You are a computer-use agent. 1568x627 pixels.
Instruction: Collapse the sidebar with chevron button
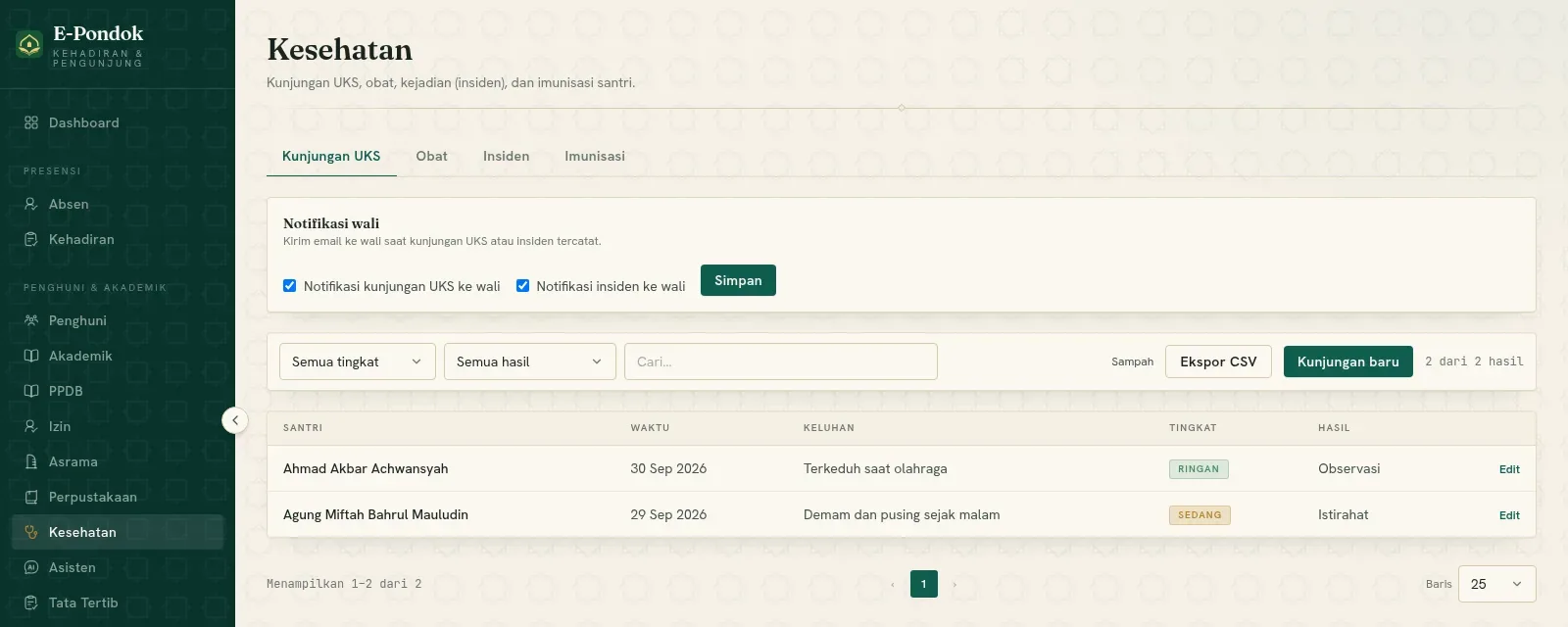pyautogui.click(x=235, y=420)
